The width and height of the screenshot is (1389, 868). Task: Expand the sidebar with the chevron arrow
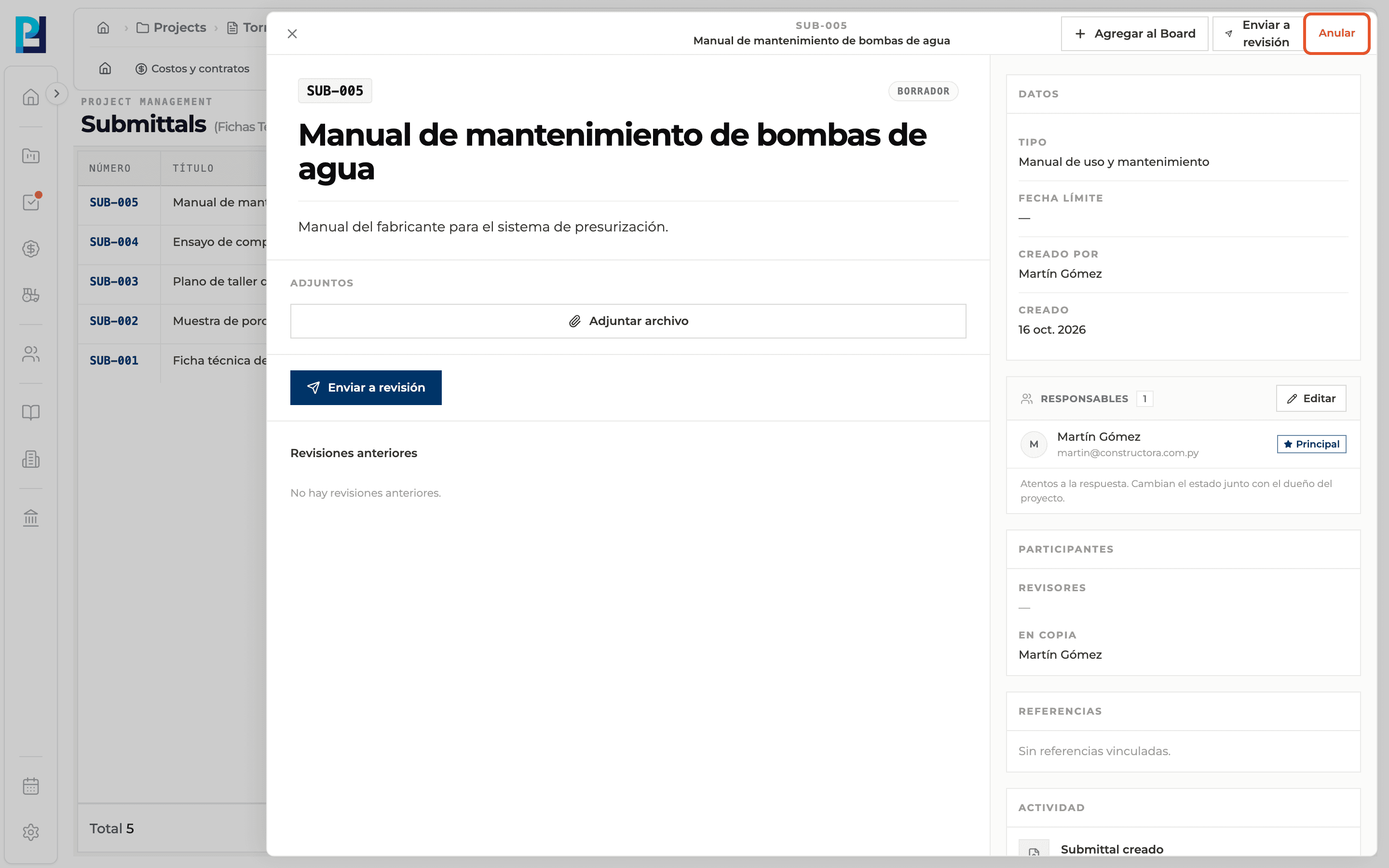(x=56, y=94)
